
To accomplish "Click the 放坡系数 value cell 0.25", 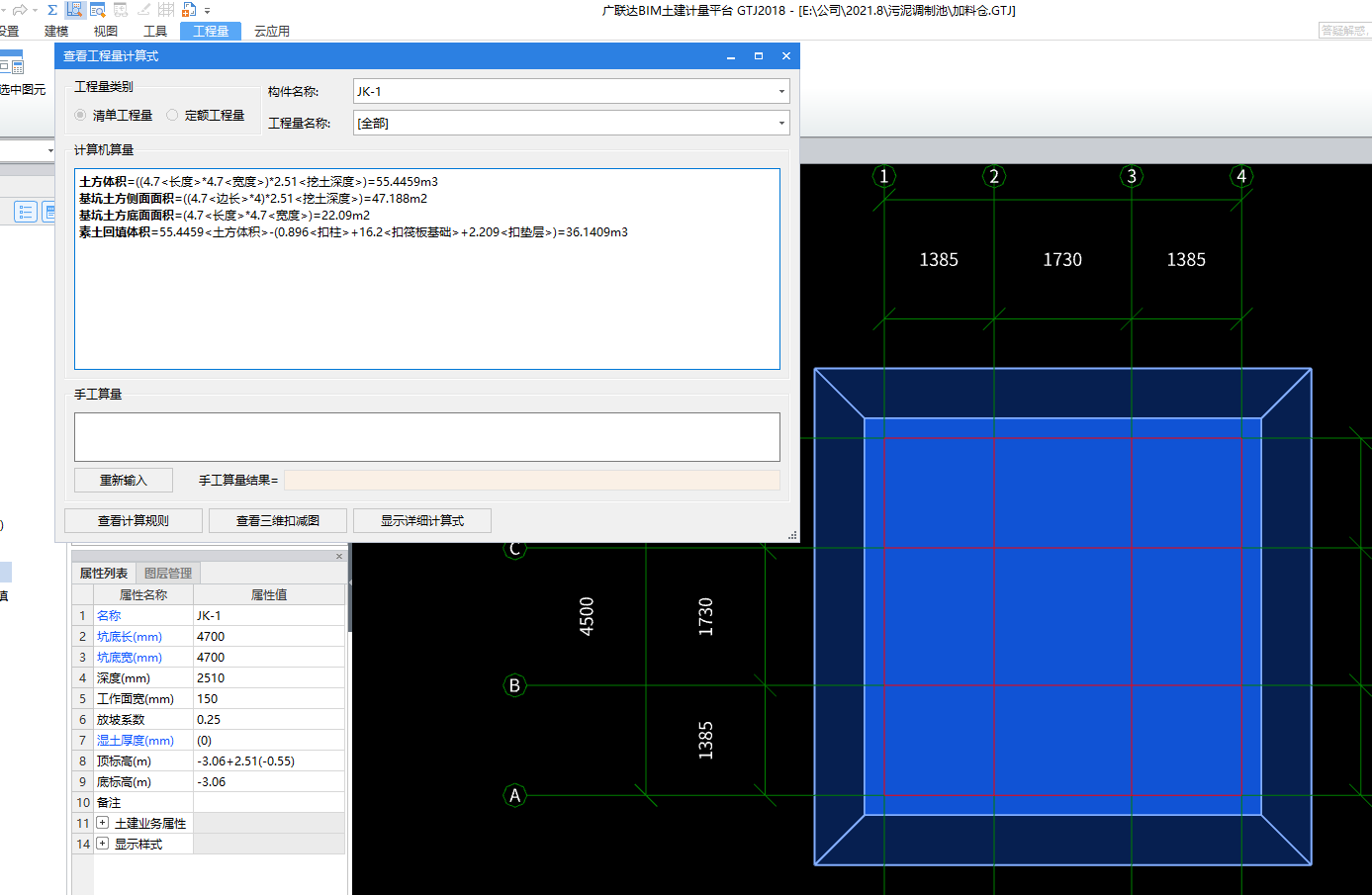I will tap(269, 720).
